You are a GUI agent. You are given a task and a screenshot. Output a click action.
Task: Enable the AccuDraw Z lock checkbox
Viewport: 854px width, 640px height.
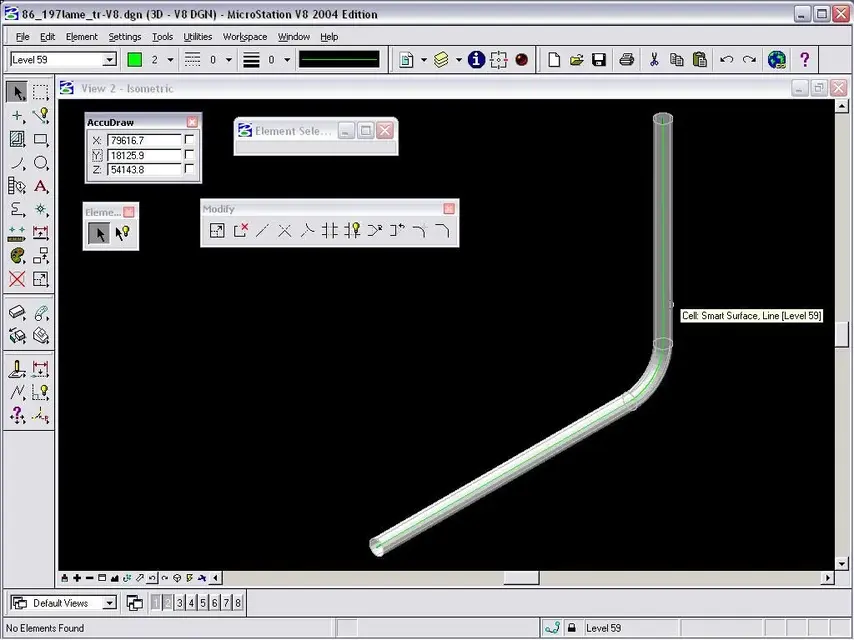[190, 170]
